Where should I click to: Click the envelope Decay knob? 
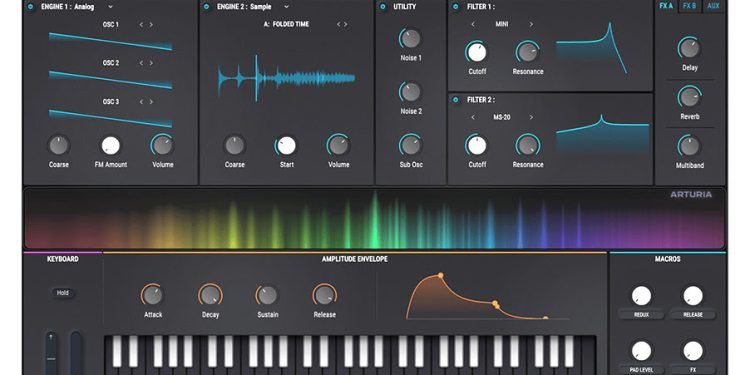tap(210, 295)
